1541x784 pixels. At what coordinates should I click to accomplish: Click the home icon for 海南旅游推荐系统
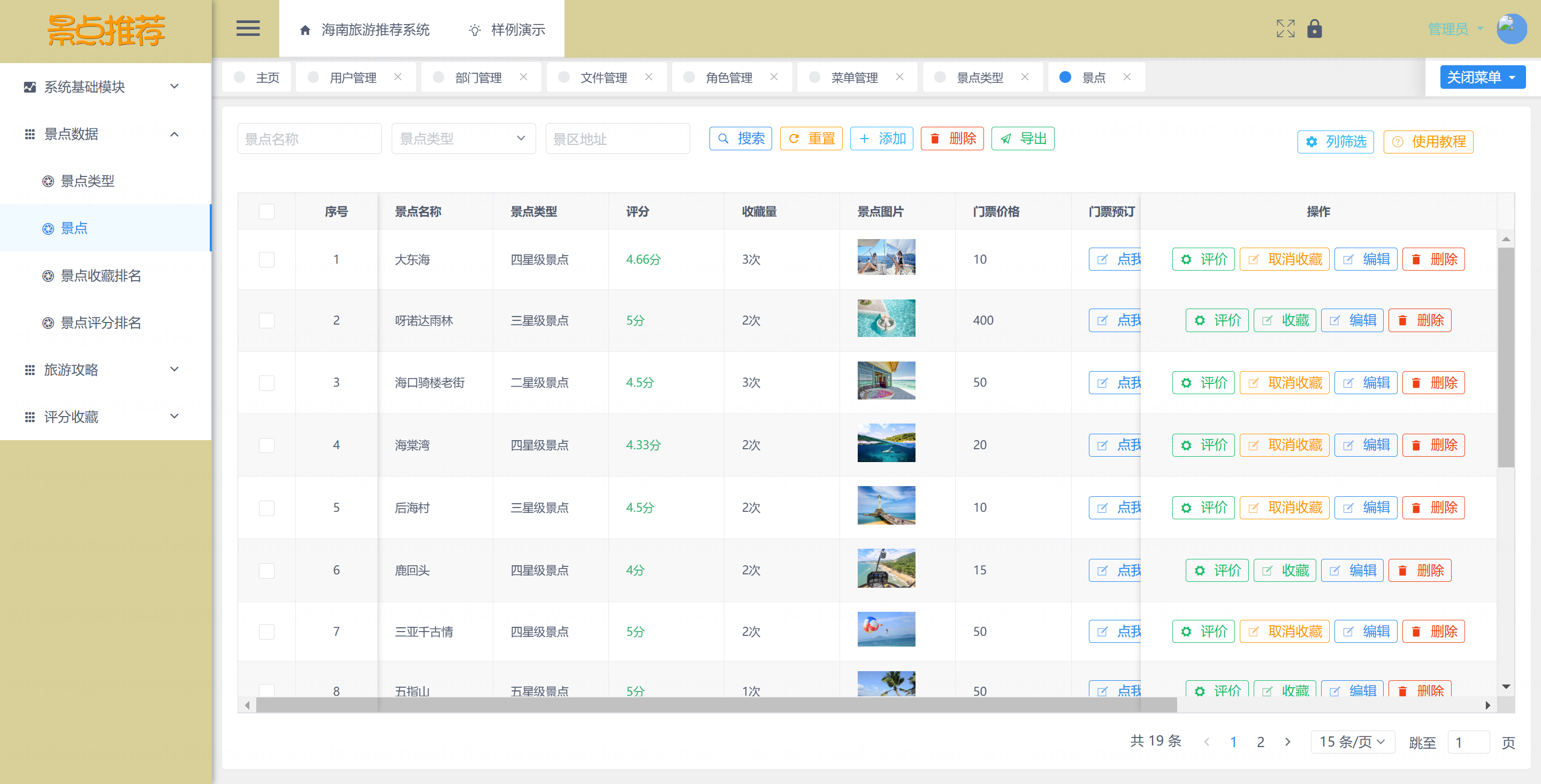[x=305, y=30]
